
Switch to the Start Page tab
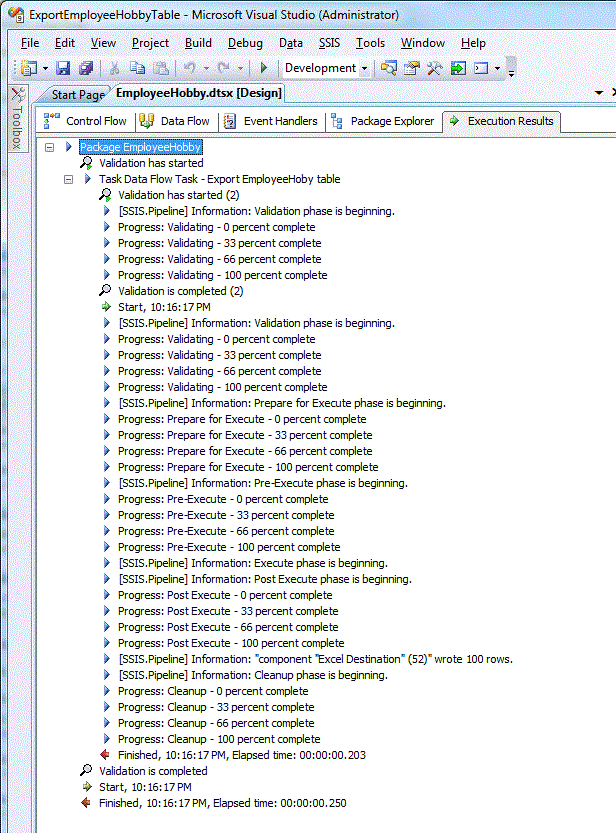click(78, 95)
